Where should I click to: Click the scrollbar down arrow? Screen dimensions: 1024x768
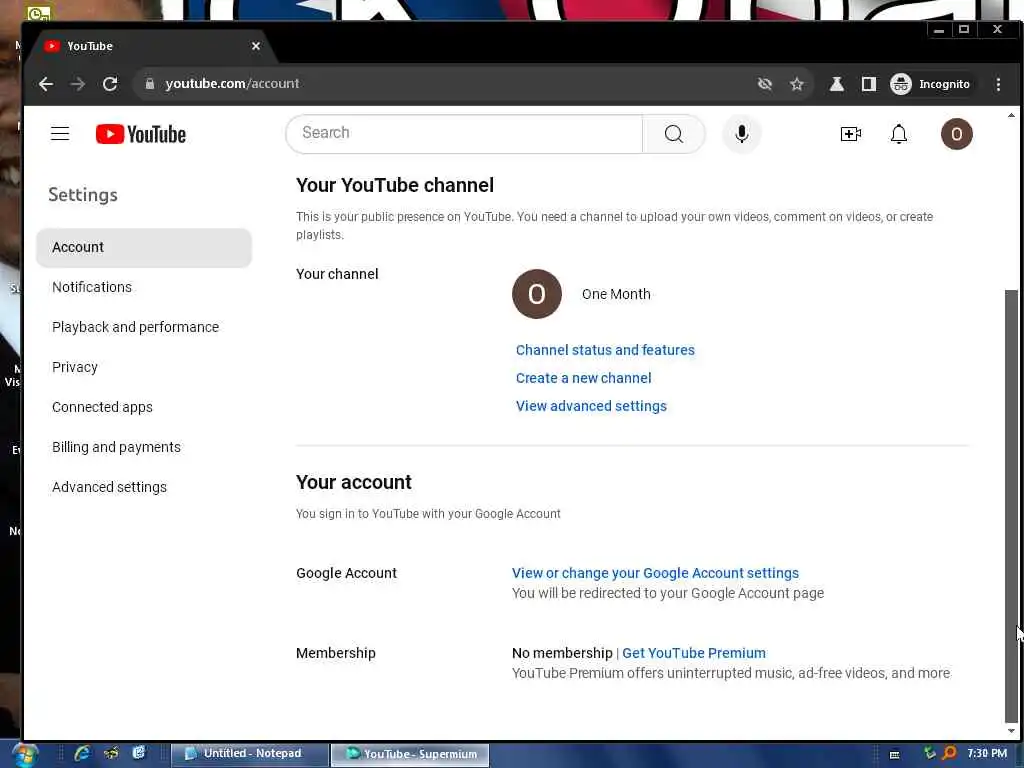tap(1011, 731)
